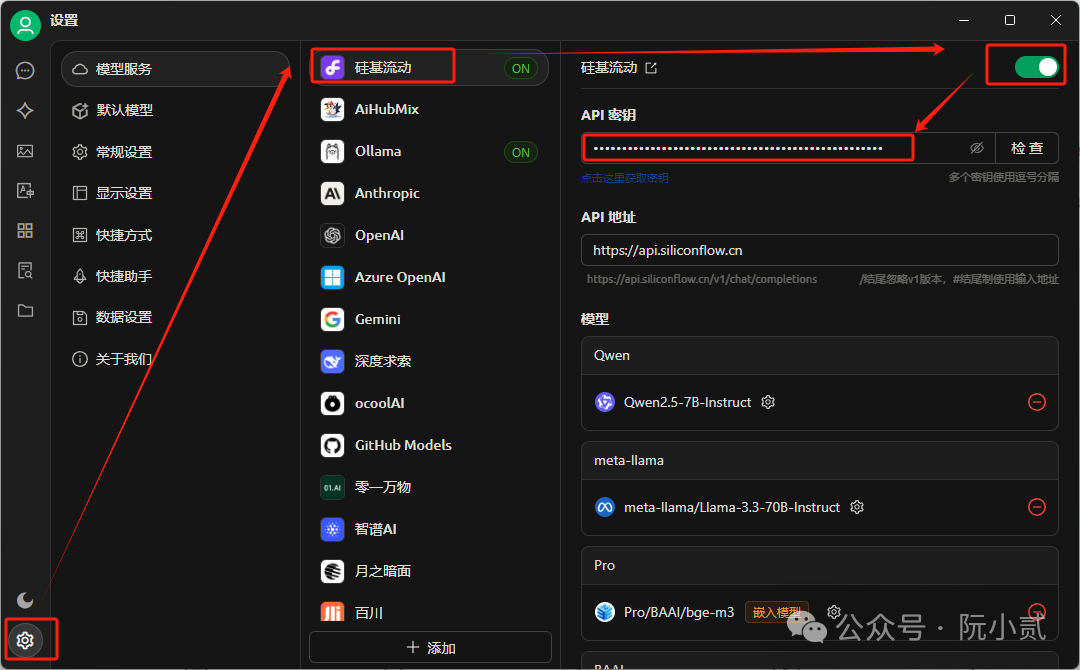
Task: Minimize the settings window
Action: point(964,20)
